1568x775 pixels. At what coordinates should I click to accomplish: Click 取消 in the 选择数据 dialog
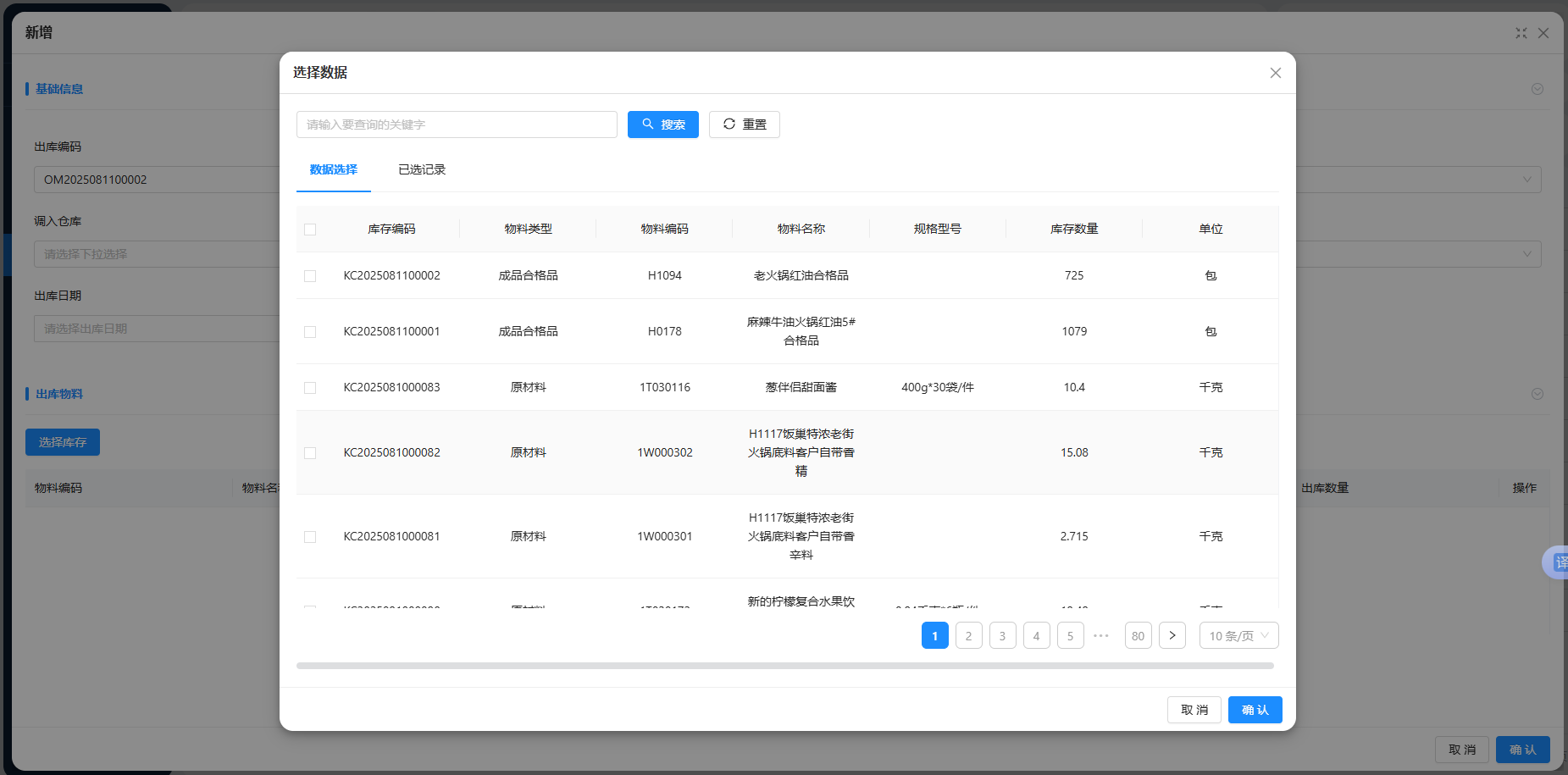pyautogui.click(x=1194, y=710)
